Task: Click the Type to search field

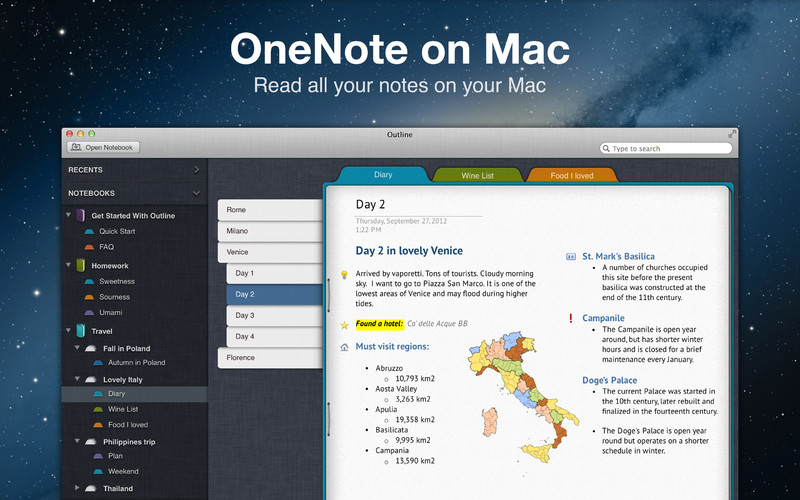Action: 666,148
